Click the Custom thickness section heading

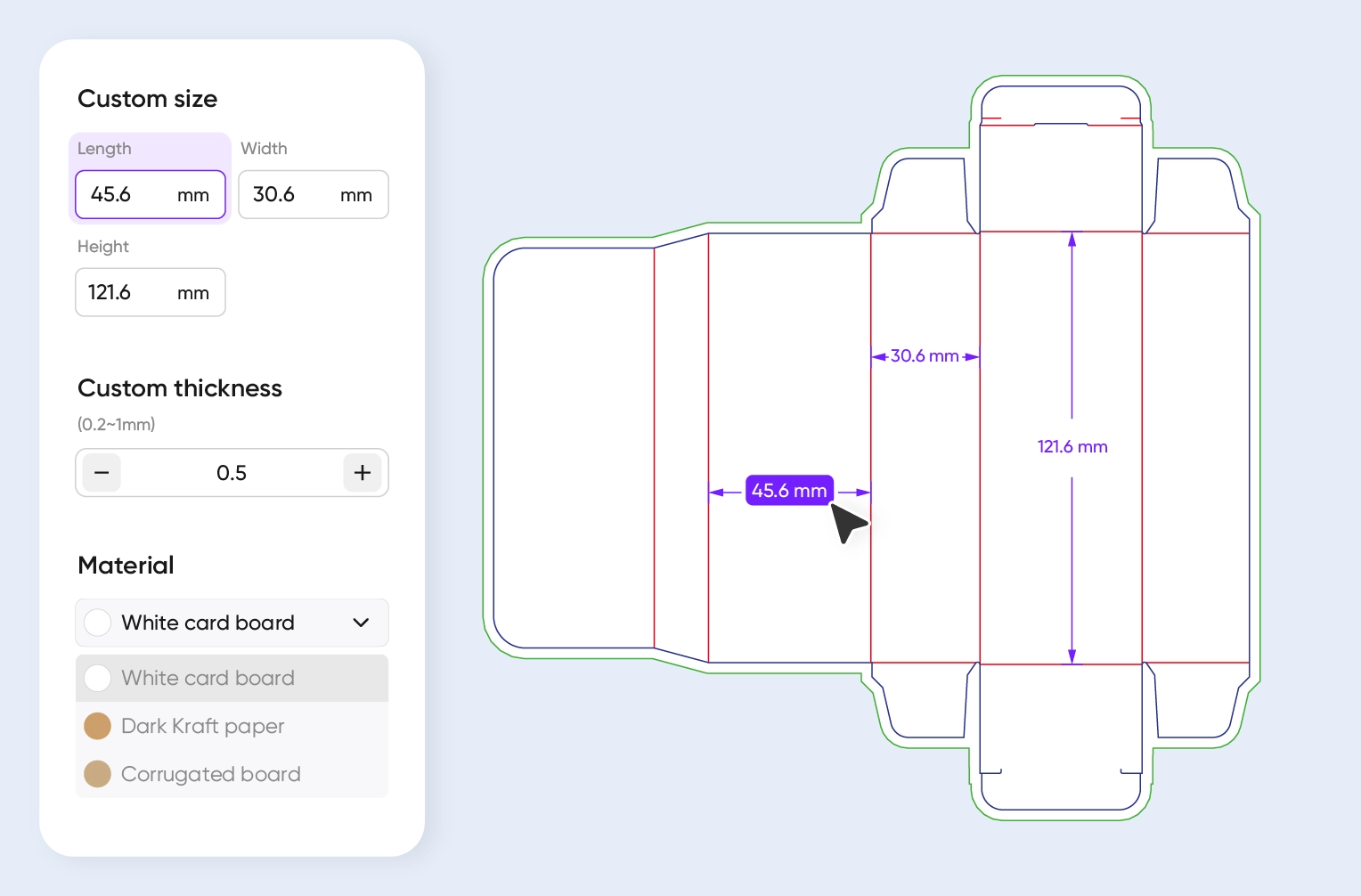coord(179,388)
